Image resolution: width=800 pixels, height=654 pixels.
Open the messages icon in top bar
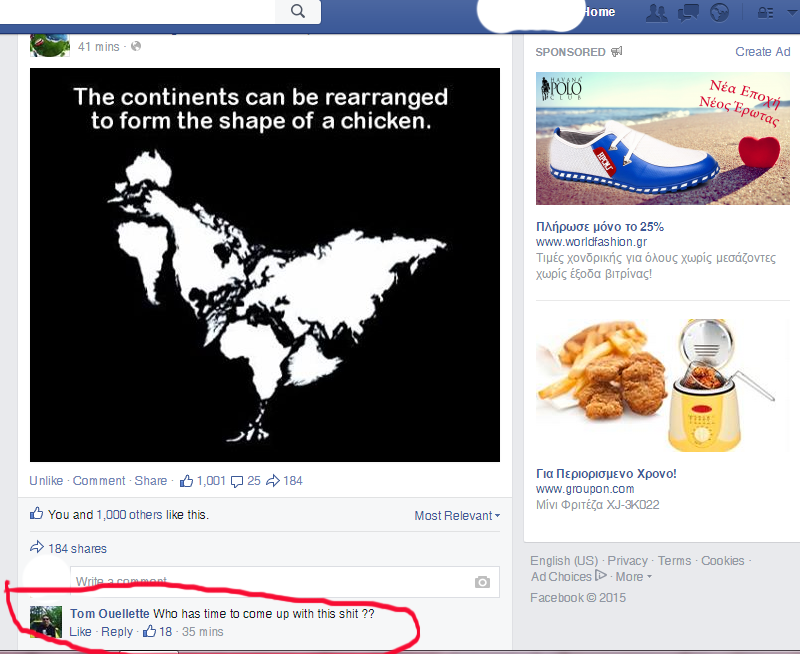[x=688, y=13]
